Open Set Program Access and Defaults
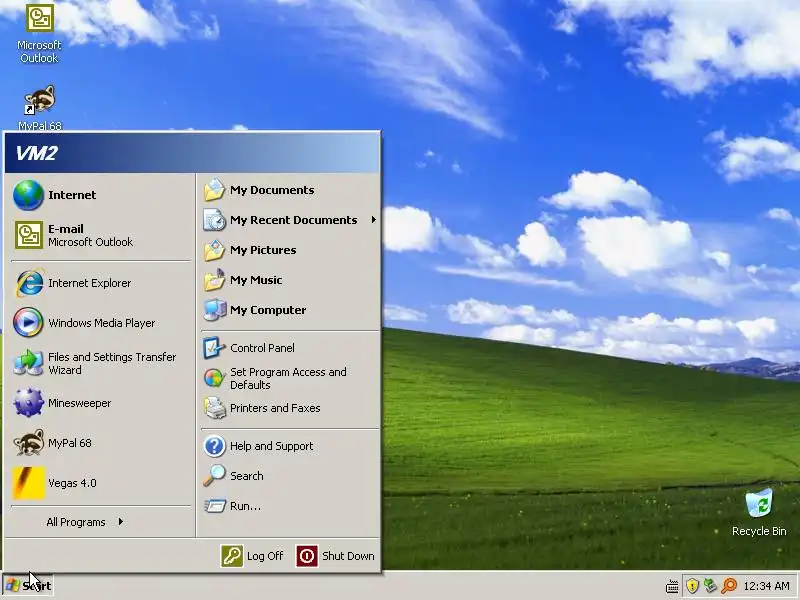 (276, 379)
